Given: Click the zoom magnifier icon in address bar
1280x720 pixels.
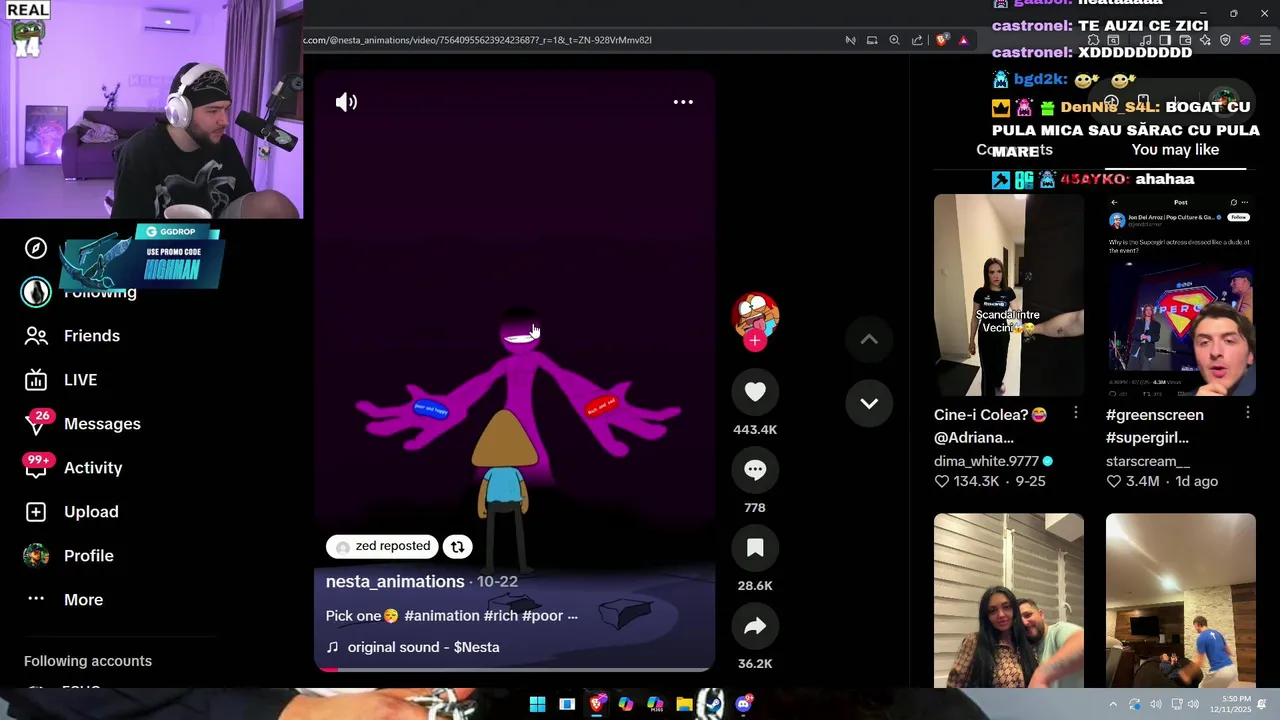Looking at the screenshot, I should click(x=894, y=40).
